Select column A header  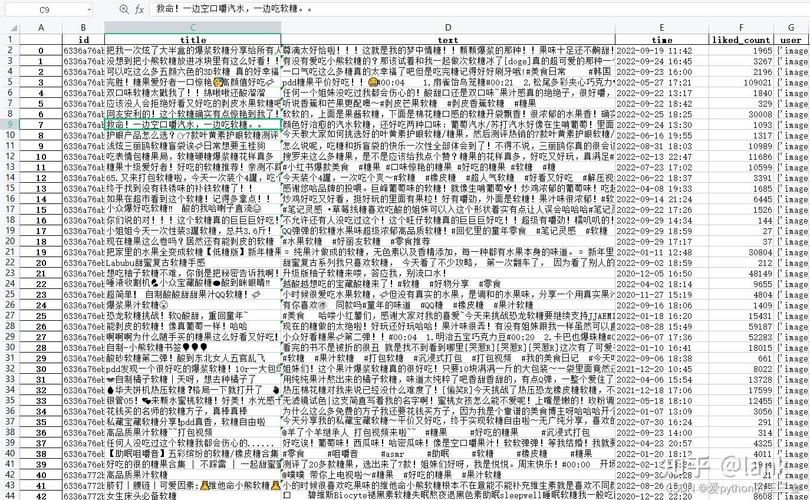pyautogui.click(x=41, y=28)
